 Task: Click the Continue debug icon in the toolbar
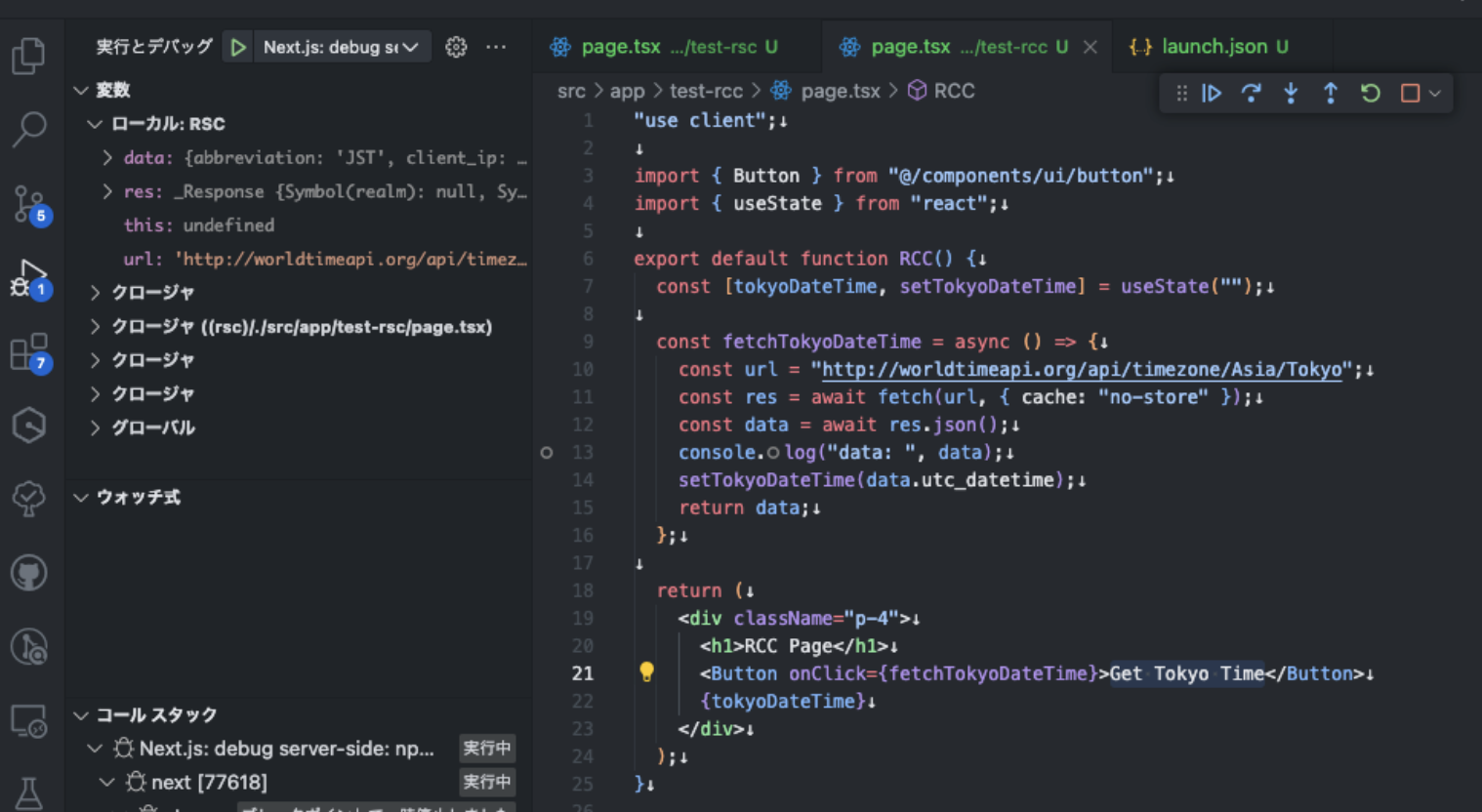1212,93
